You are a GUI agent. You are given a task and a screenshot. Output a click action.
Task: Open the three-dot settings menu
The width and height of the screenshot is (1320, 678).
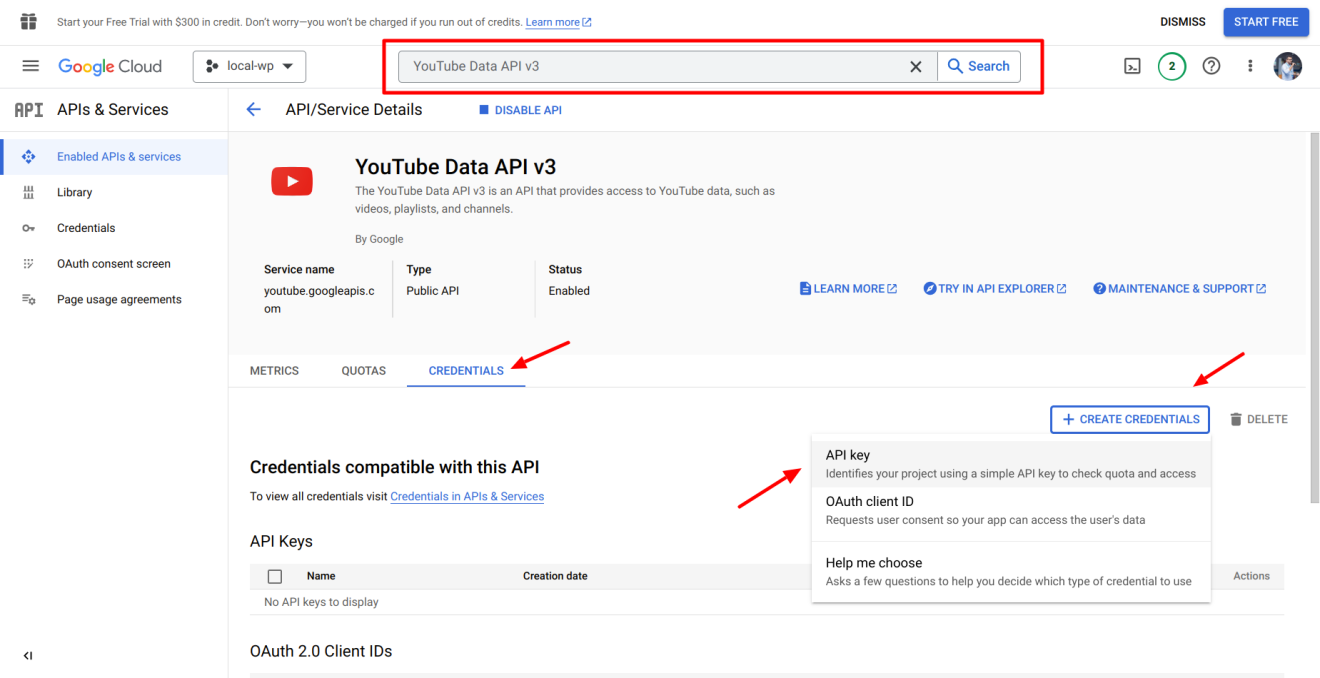1250,66
